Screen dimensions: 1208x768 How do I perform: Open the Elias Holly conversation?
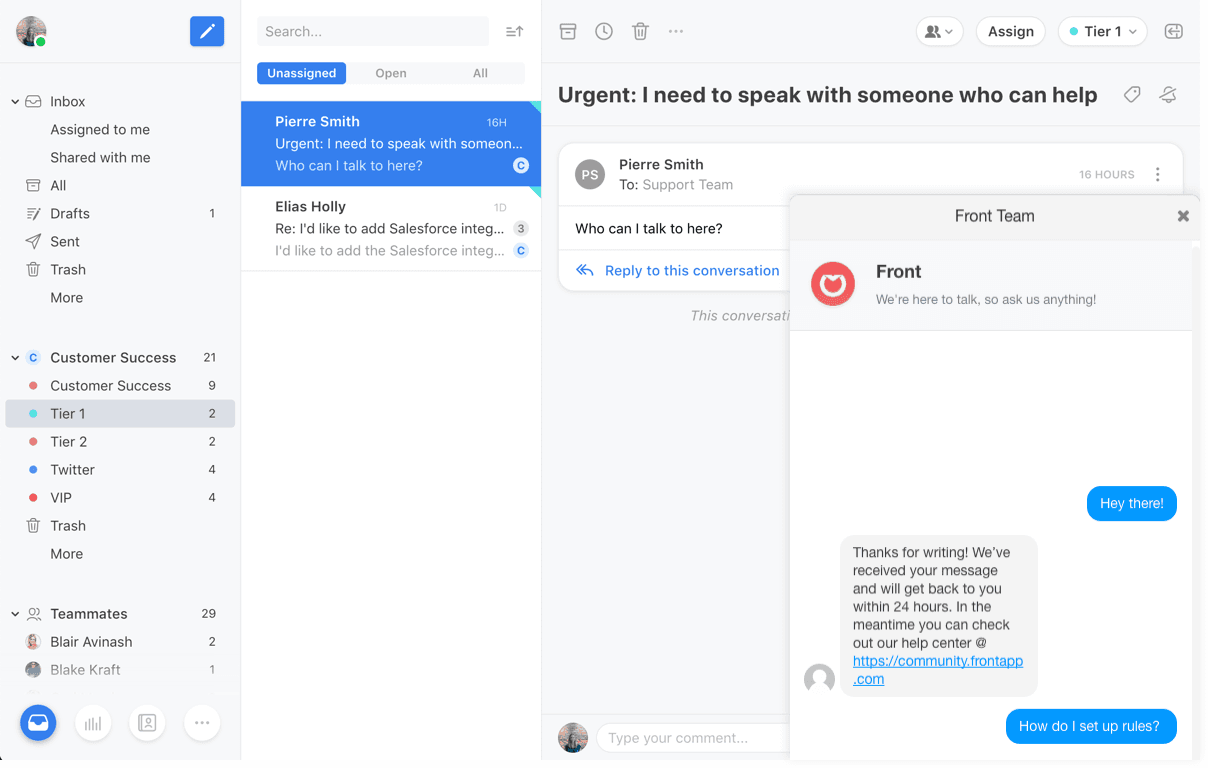pos(391,228)
